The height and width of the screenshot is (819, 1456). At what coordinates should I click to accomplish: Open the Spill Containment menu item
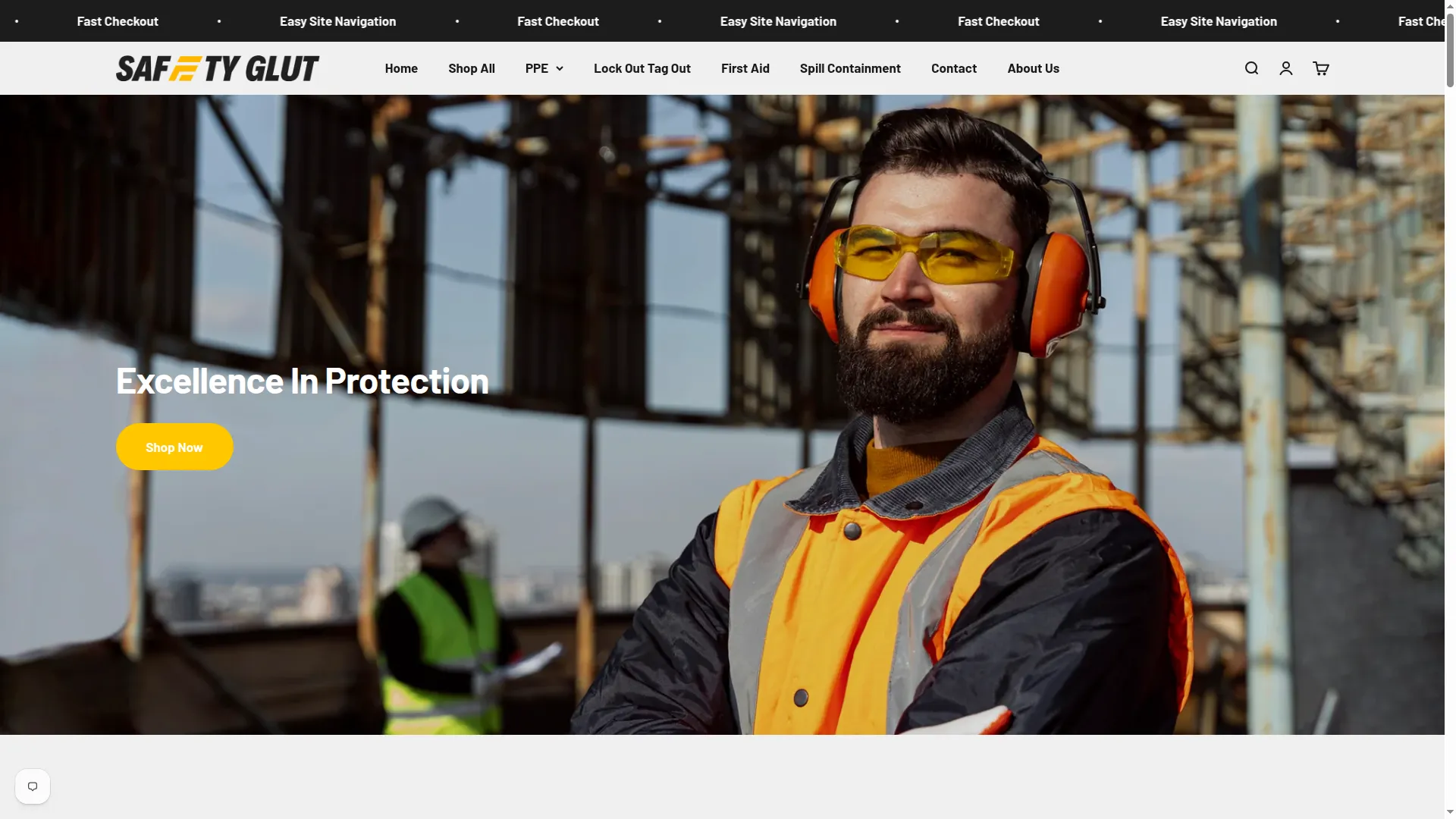point(850,68)
